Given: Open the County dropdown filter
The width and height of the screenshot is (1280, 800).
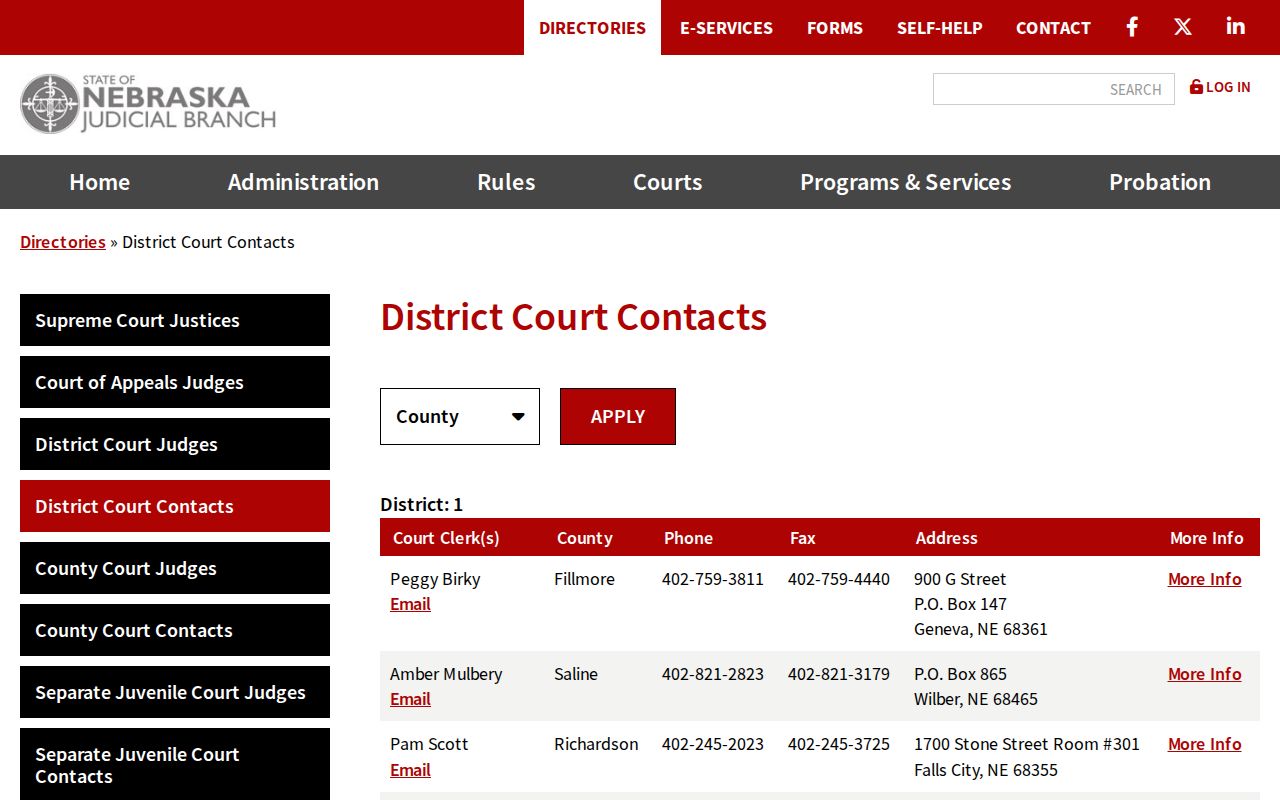Looking at the screenshot, I should click(x=460, y=416).
